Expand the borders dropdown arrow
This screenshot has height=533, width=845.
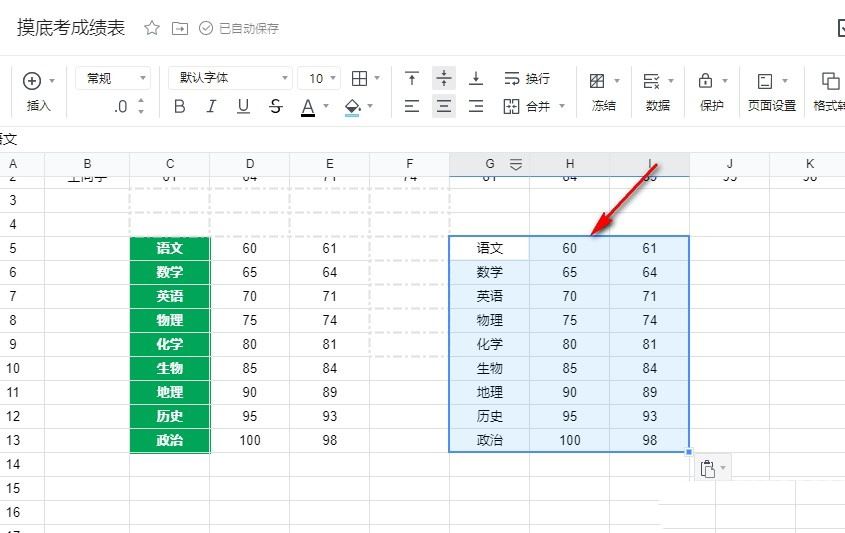pyautogui.click(x=377, y=78)
